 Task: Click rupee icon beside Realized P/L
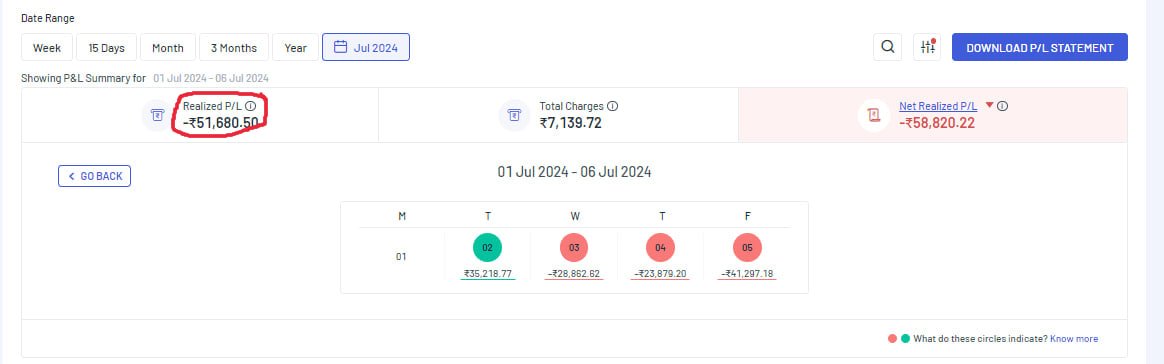[x=157, y=115]
